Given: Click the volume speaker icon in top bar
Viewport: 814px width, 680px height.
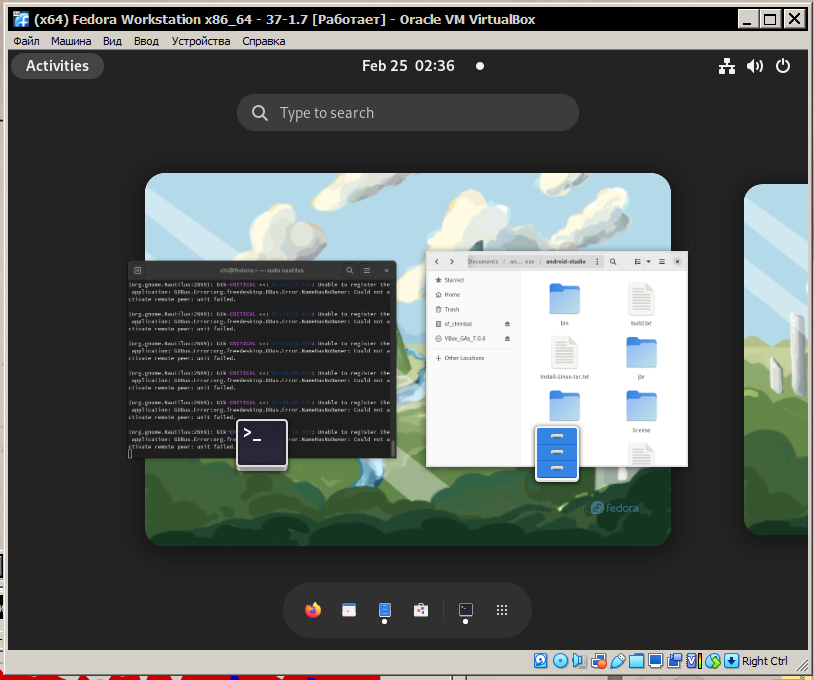Looking at the screenshot, I should click(754, 66).
